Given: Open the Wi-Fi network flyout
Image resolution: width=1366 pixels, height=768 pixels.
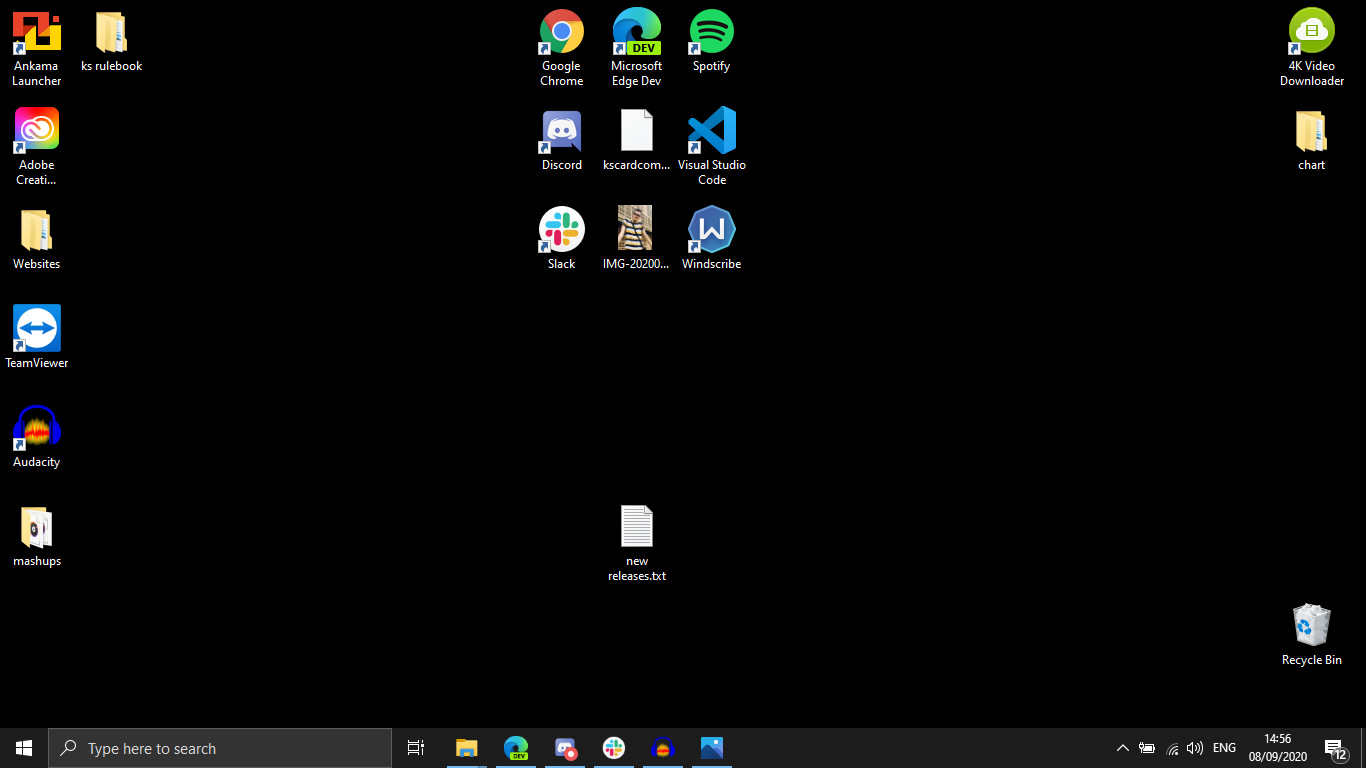Looking at the screenshot, I should tap(1172, 748).
